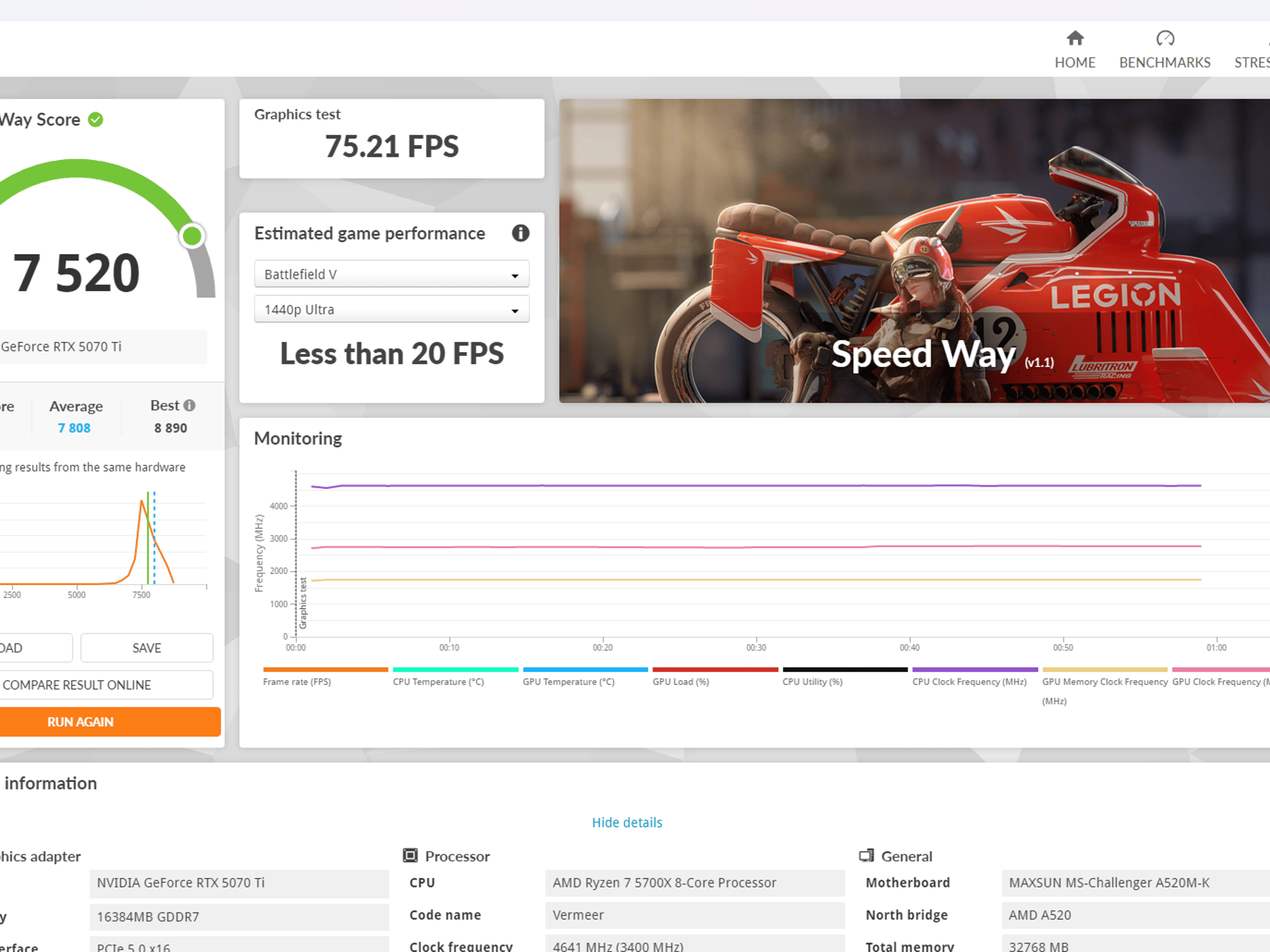1270x952 pixels.
Task: Click the General system icon
Action: click(866, 856)
